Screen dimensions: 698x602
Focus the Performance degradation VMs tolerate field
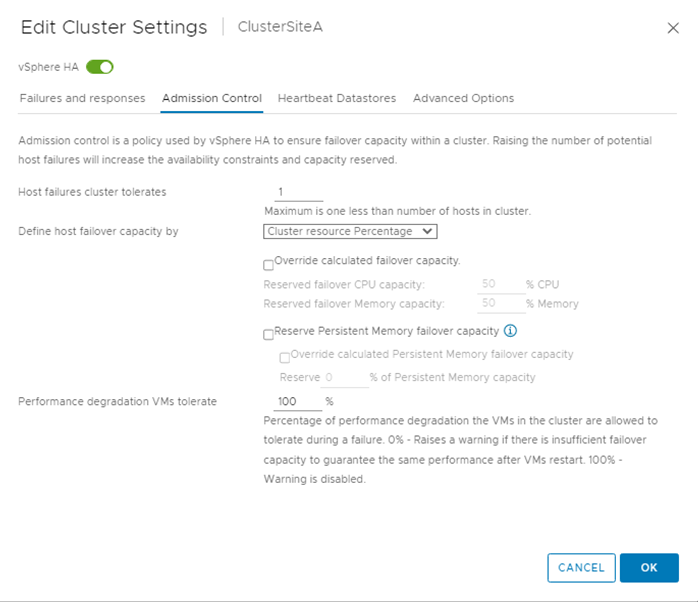point(296,402)
